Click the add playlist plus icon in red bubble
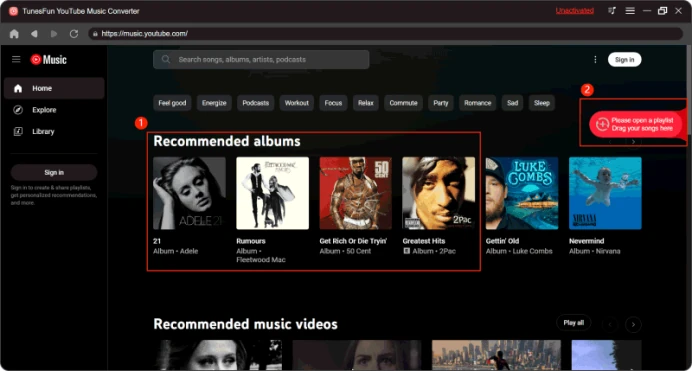This screenshot has height=372, width=692. (x=602, y=124)
